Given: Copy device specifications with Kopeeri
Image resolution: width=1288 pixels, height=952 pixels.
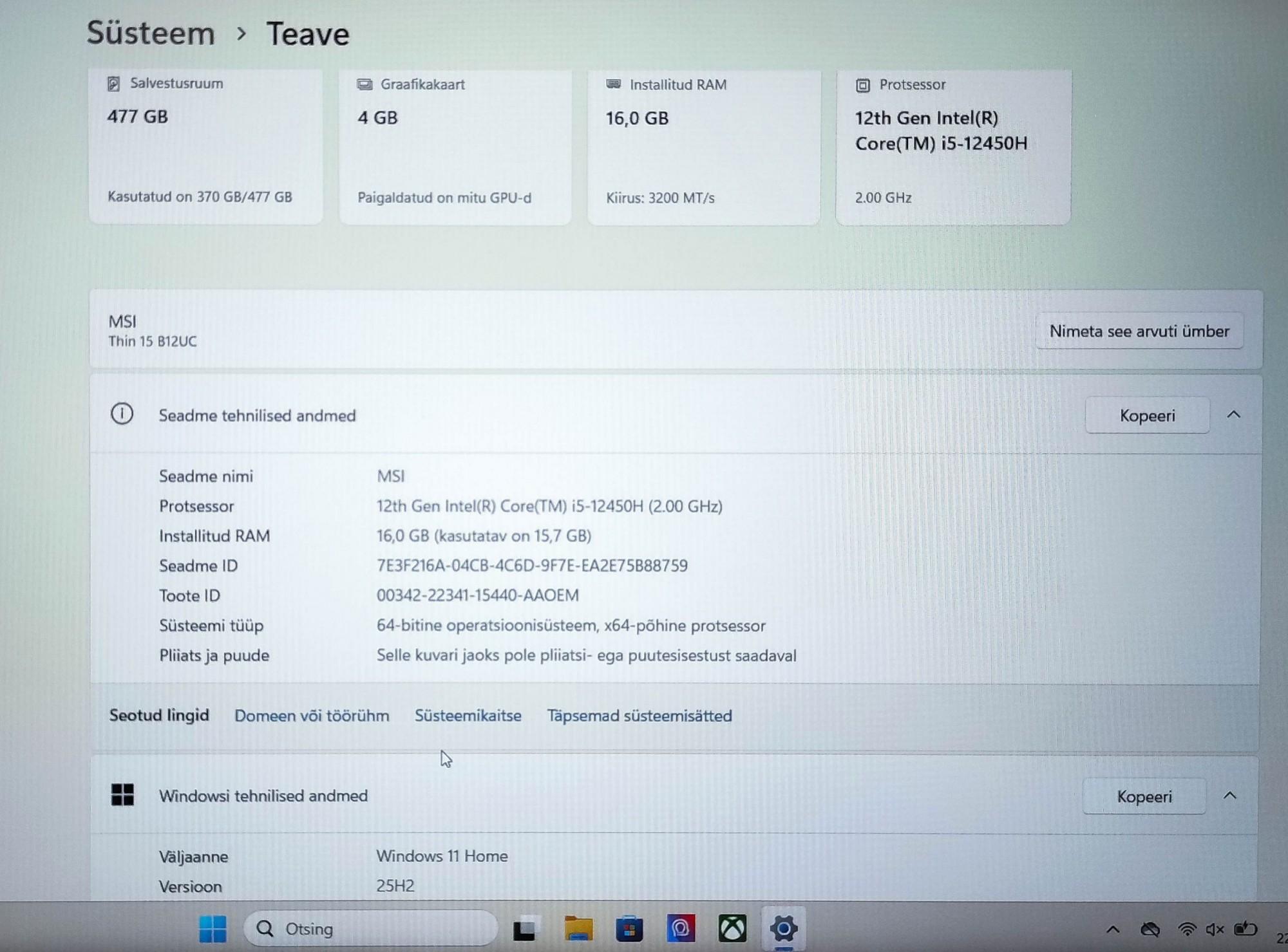Looking at the screenshot, I should click(x=1147, y=416).
